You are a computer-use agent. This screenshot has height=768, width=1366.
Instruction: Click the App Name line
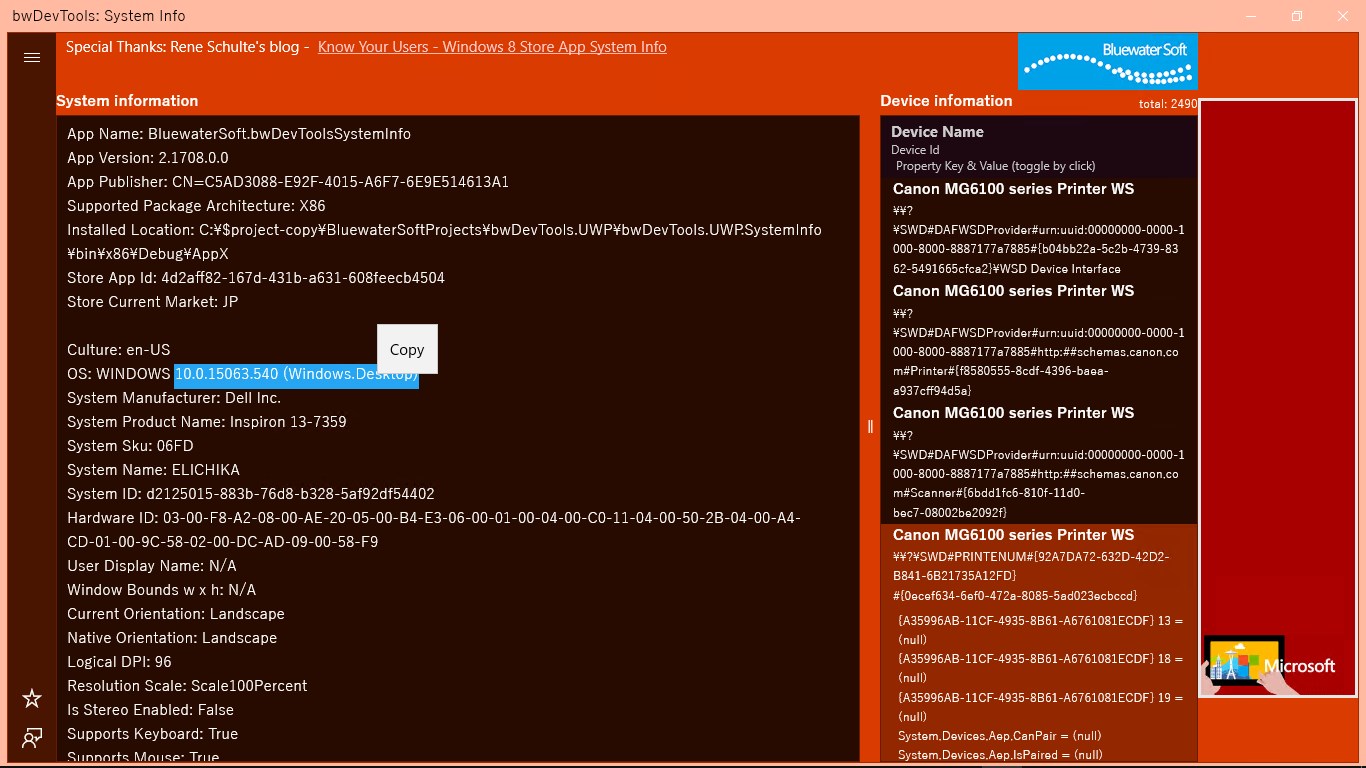239,134
